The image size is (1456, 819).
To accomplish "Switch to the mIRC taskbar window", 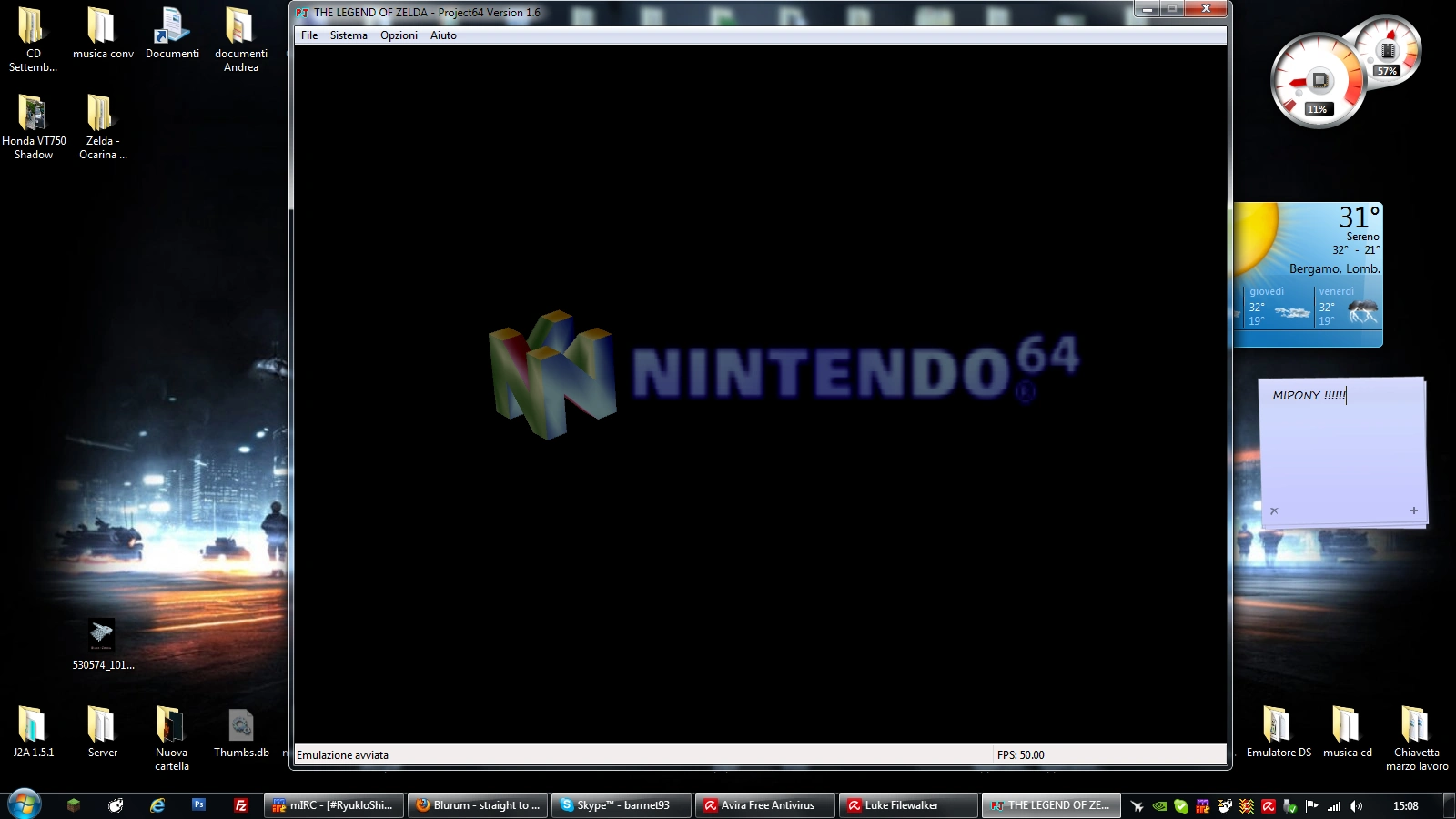I will pos(334,805).
